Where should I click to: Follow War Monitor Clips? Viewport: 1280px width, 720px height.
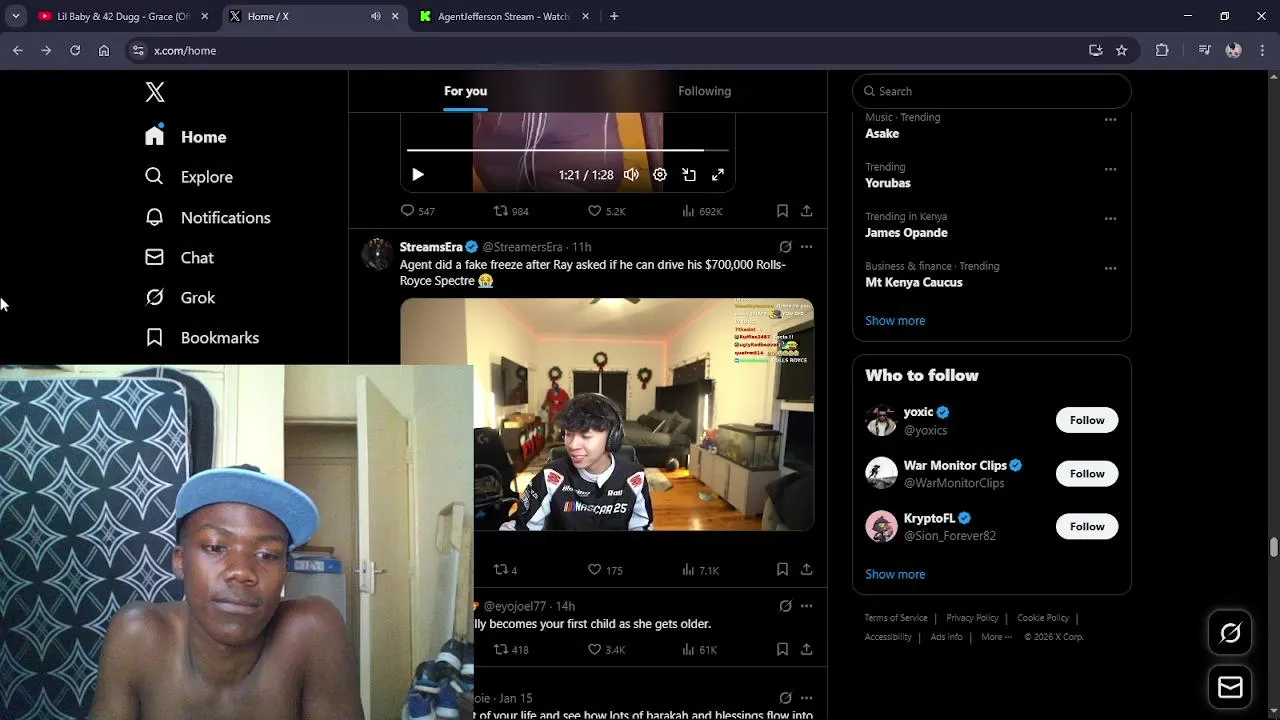point(1087,474)
